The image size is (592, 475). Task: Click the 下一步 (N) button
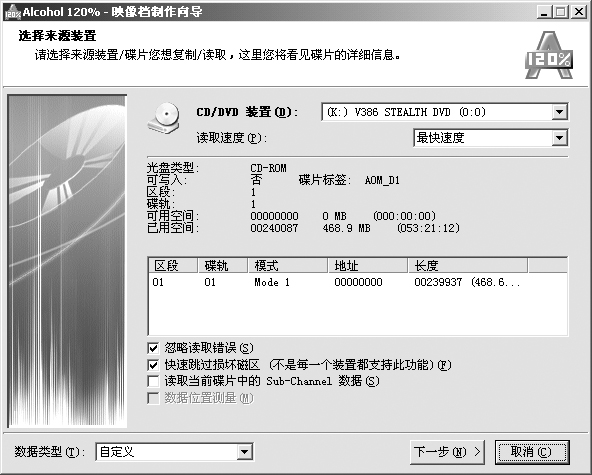point(447,452)
